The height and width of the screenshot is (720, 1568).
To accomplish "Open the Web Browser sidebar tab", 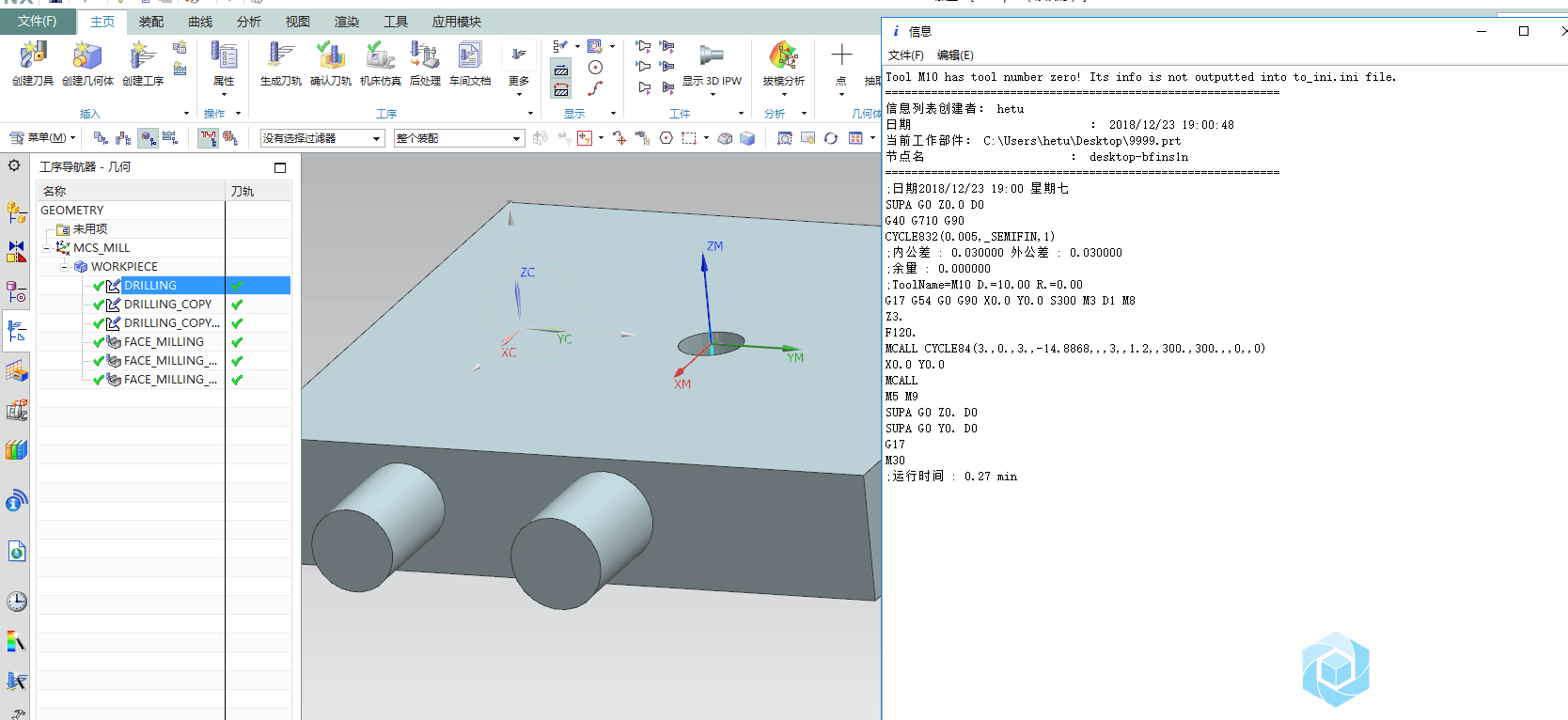I will click(16, 552).
